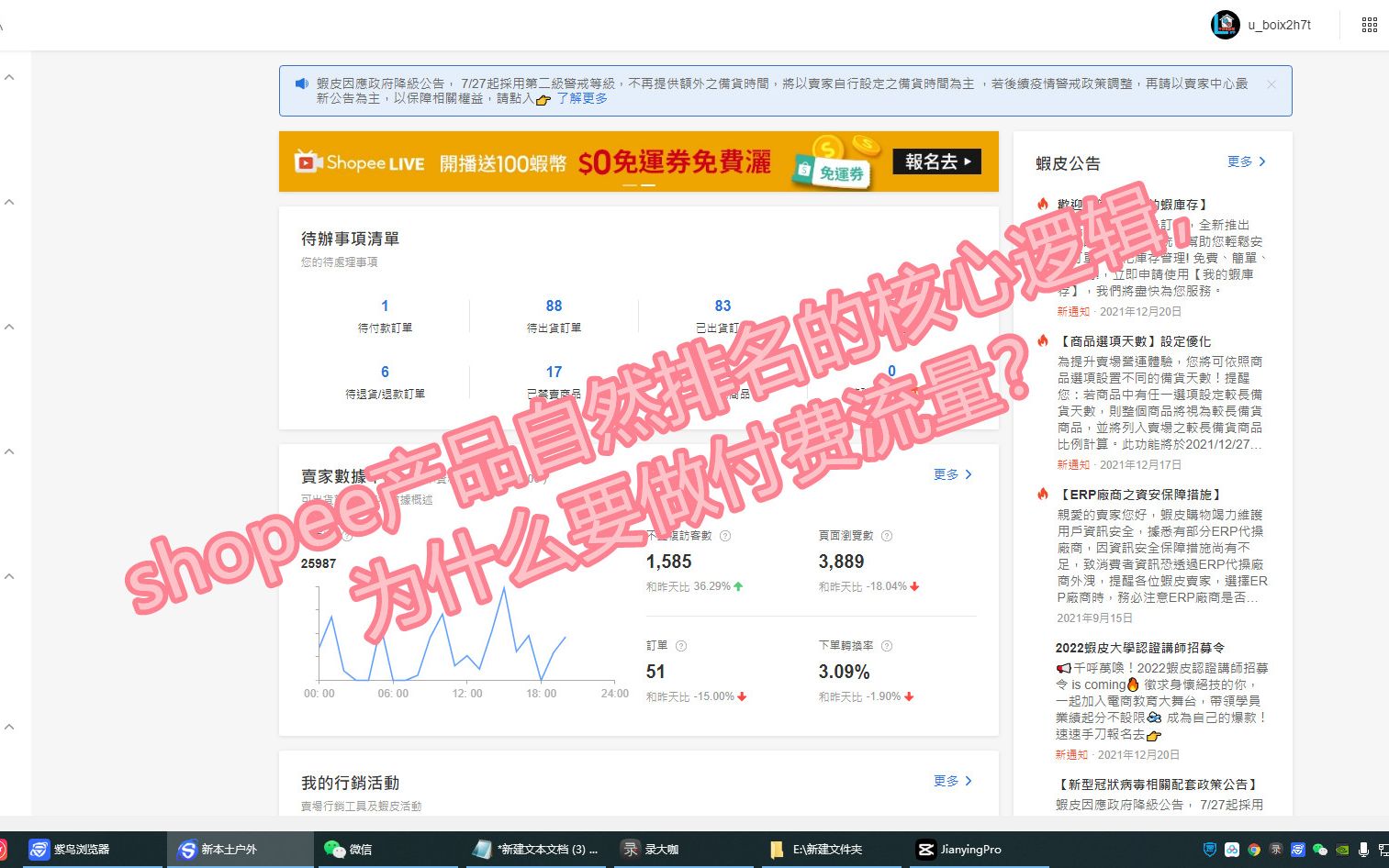Switch to 新建文本文档 (3) notepad window

click(535, 850)
